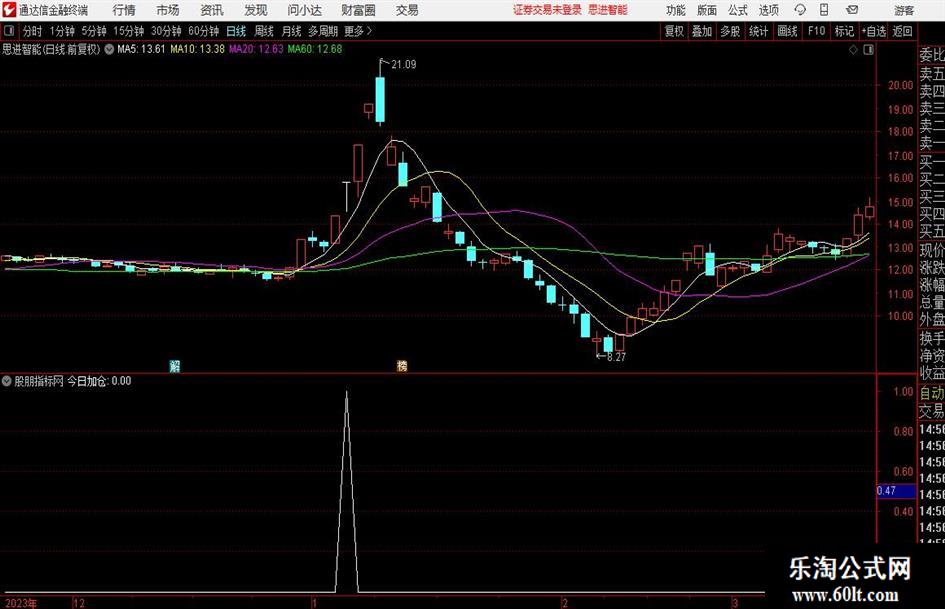945x609 pixels.
Task: Select the 日线 daily chart tab
Action: [236, 31]
